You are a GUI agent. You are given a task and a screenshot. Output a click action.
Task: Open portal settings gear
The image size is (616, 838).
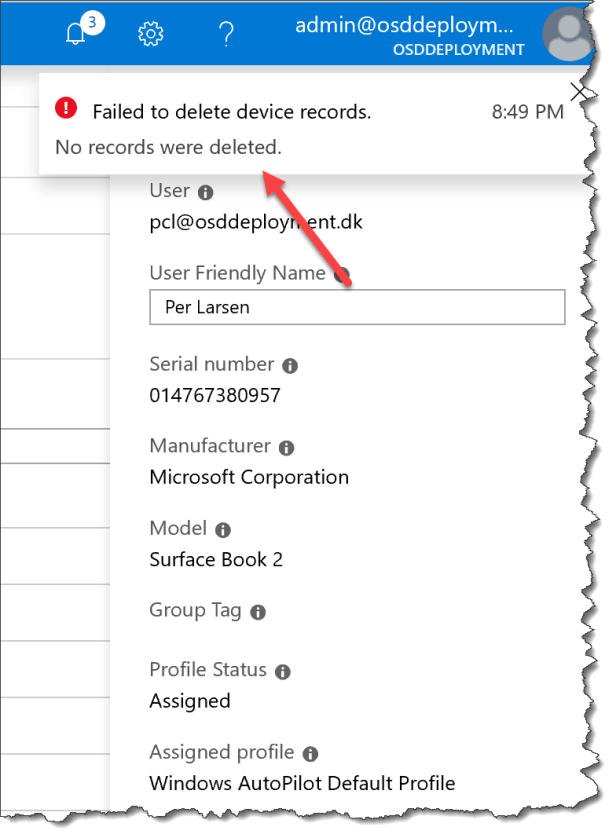click(150, 34)
